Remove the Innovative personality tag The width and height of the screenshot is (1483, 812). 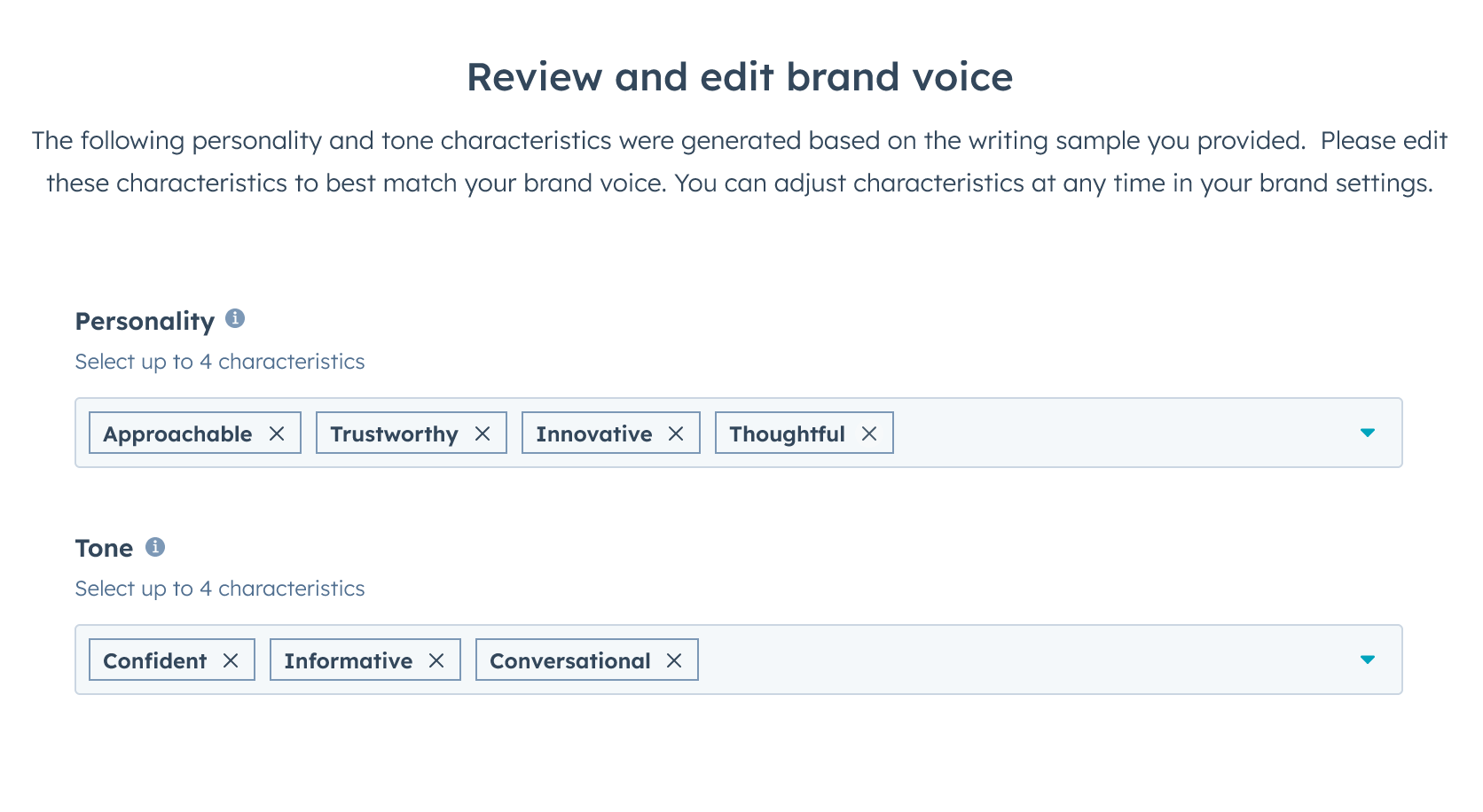click(x=677, y=433)
